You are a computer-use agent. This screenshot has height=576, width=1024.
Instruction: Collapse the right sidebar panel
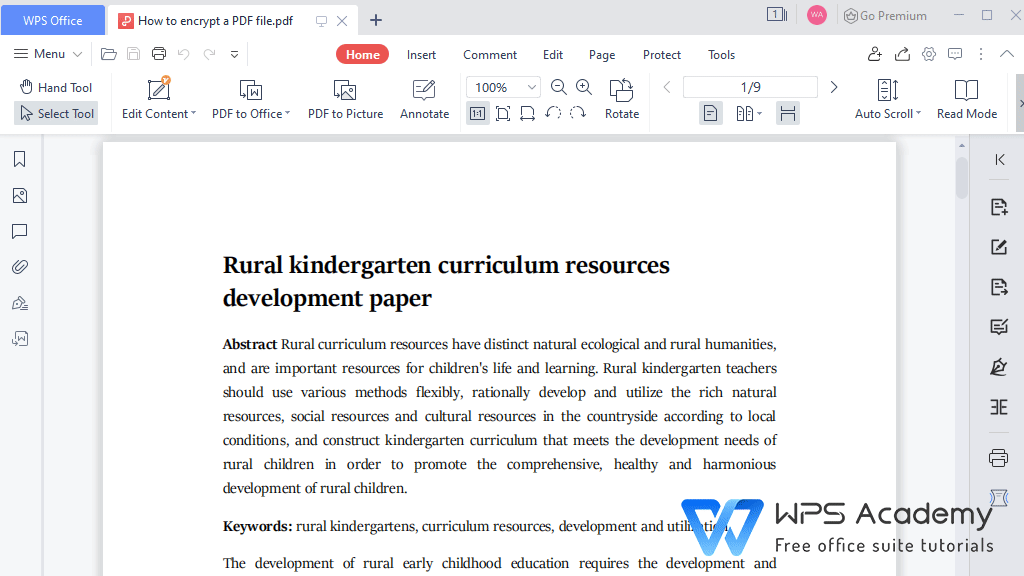tap(1000, 159)
